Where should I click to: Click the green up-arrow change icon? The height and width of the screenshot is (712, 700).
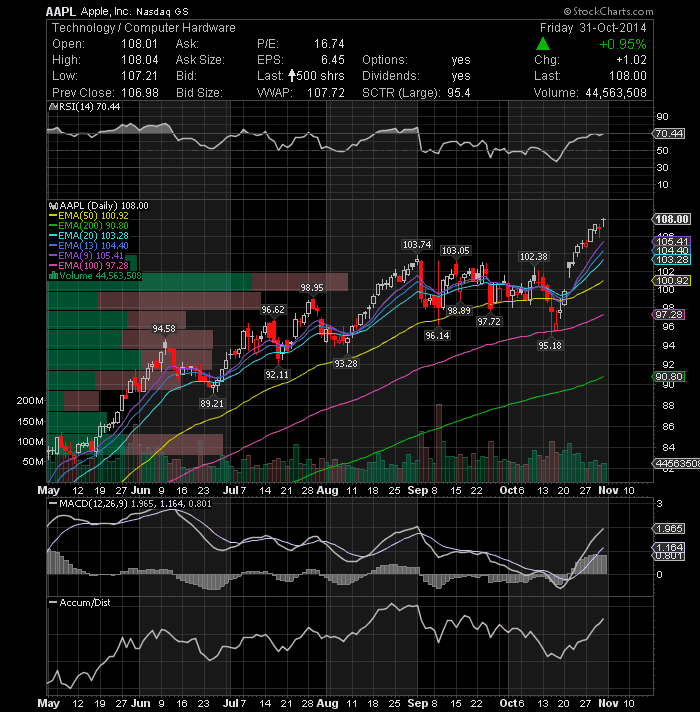pos(542,44)
